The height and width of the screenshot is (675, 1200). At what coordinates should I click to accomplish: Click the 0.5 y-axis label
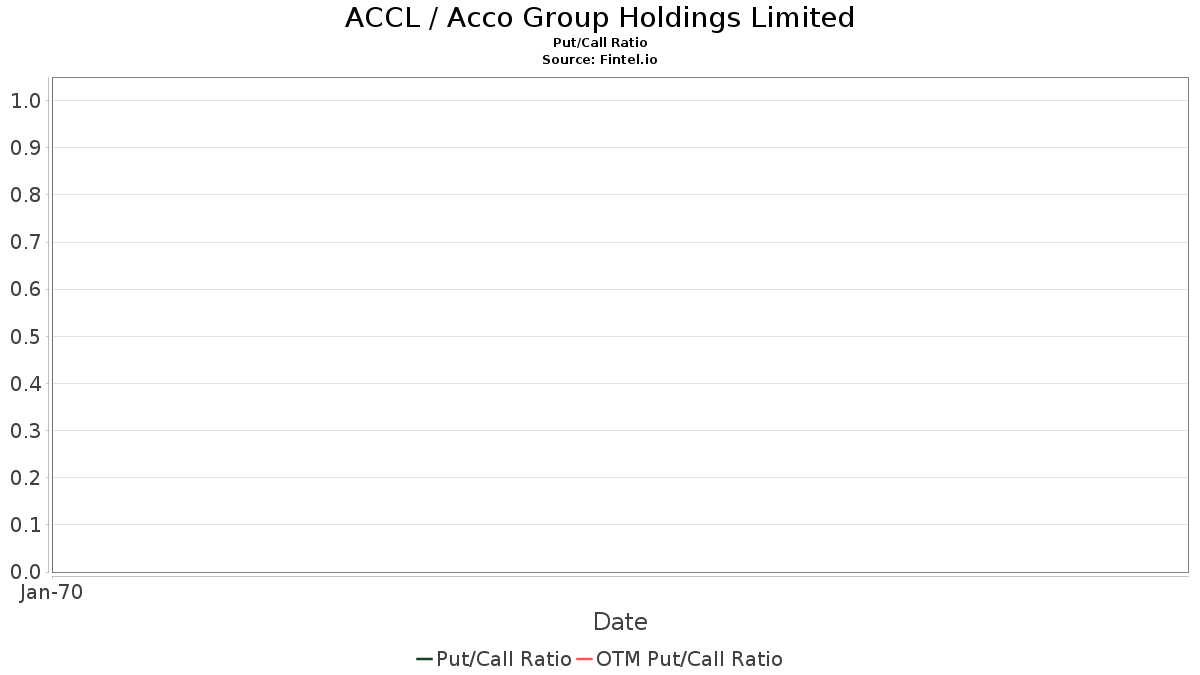(x=25, y=336)
